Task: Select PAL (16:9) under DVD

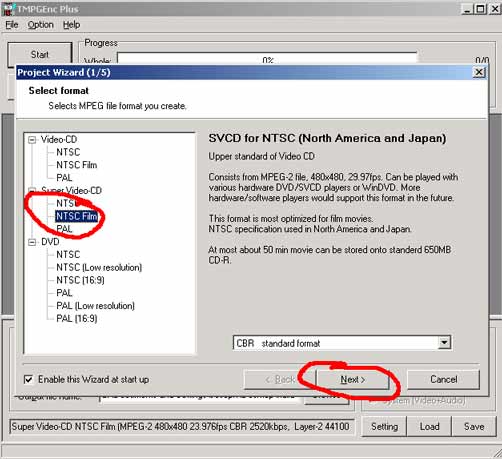Action: [77, 318]
